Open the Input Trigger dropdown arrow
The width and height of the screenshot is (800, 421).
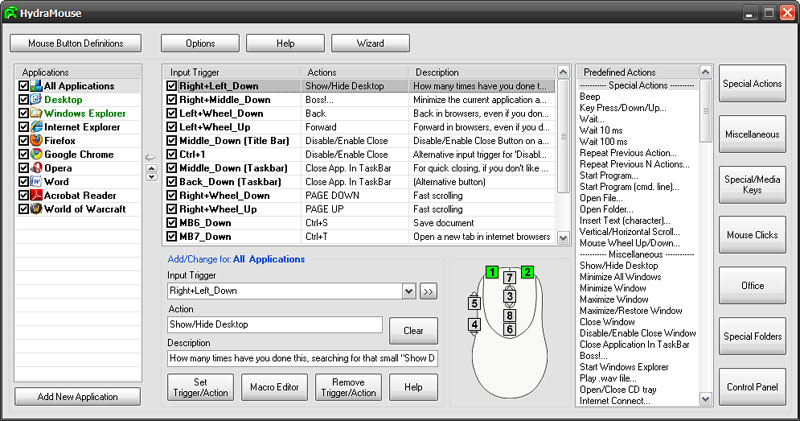[409, 291]
